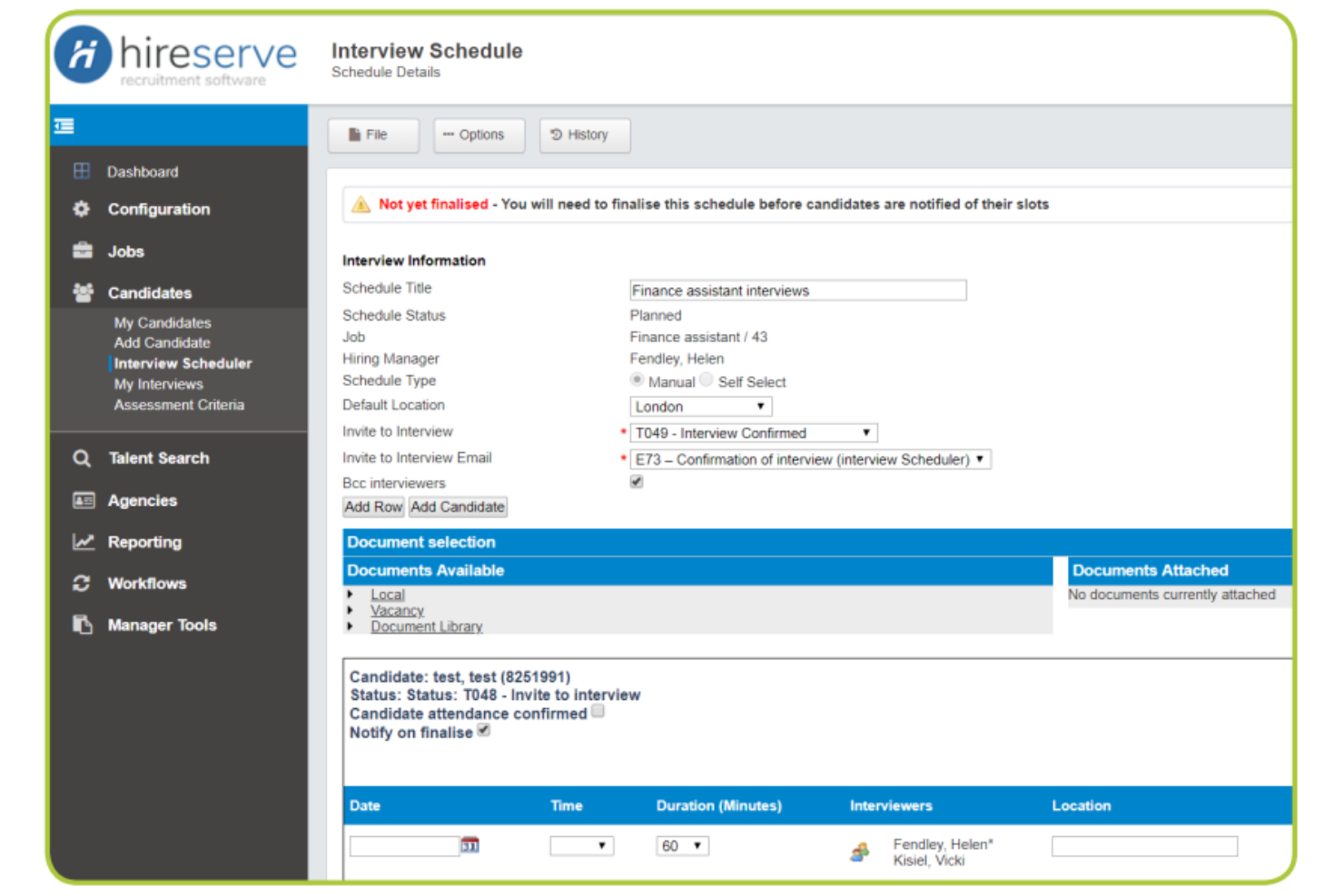Open the Document Library link
The height and width of the screenshot is (896, 1344).
point(427,626)
